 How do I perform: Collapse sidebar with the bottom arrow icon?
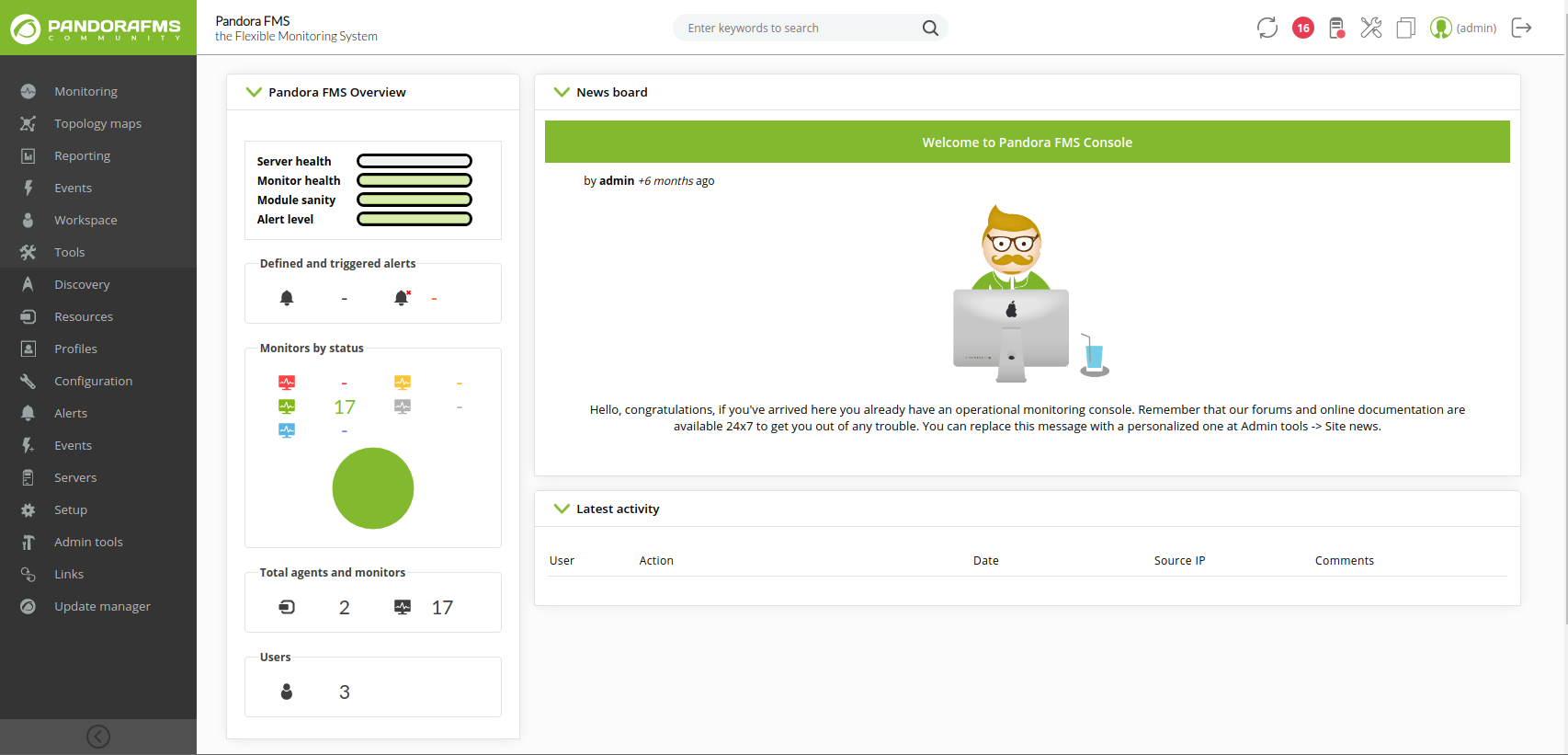pyautogui.click(x=98, y=737)
